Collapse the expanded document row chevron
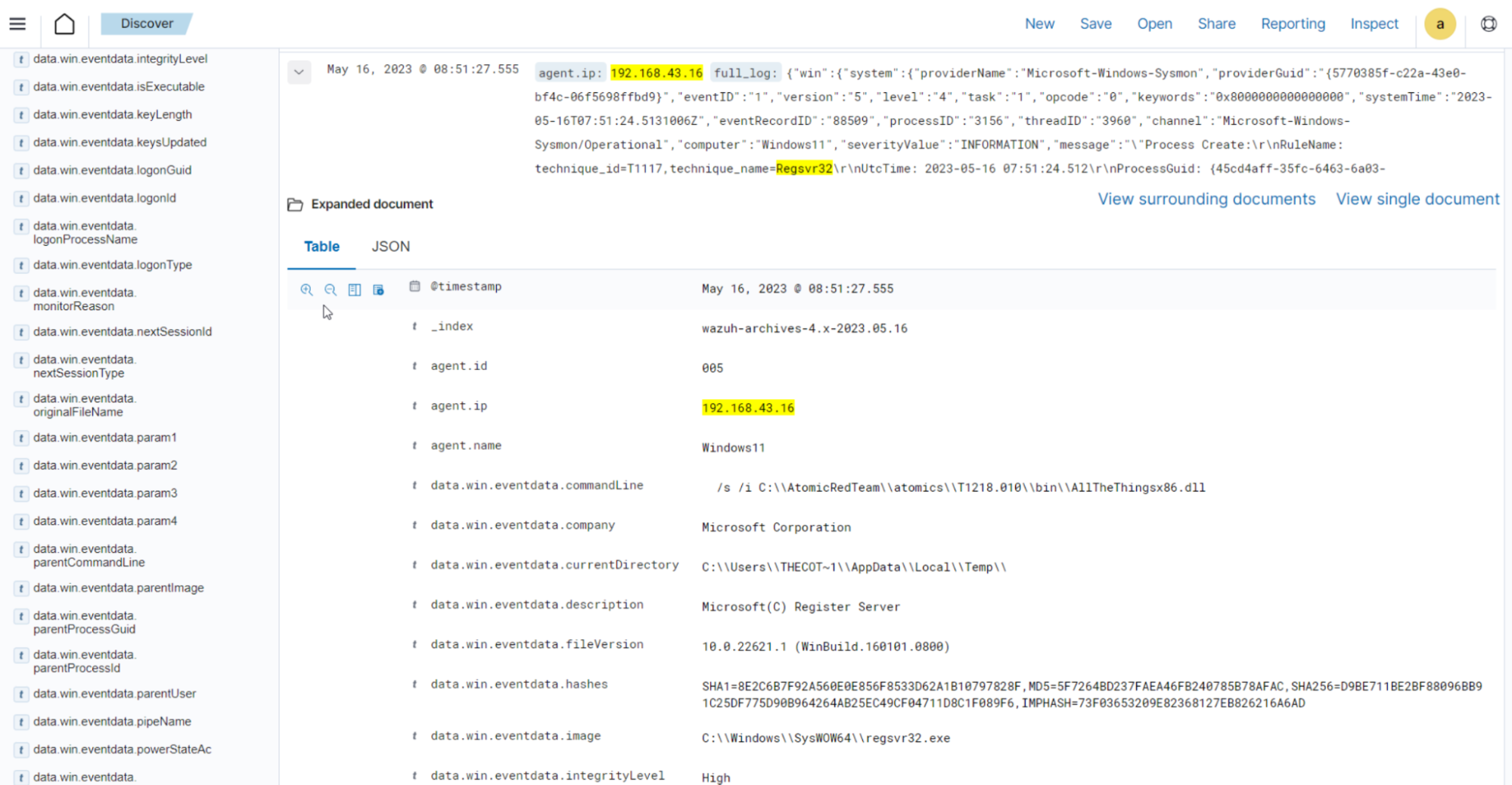Screen dimensions: 1512x785 pos(299,73)
